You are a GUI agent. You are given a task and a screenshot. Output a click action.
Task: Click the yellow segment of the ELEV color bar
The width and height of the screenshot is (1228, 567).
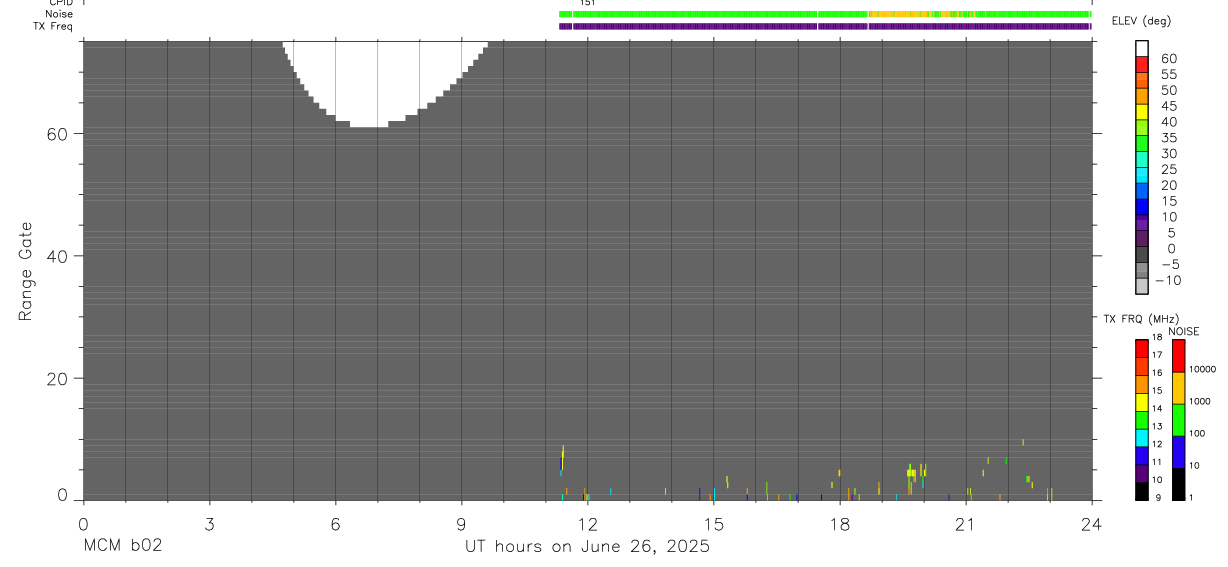pos(1142,111)
